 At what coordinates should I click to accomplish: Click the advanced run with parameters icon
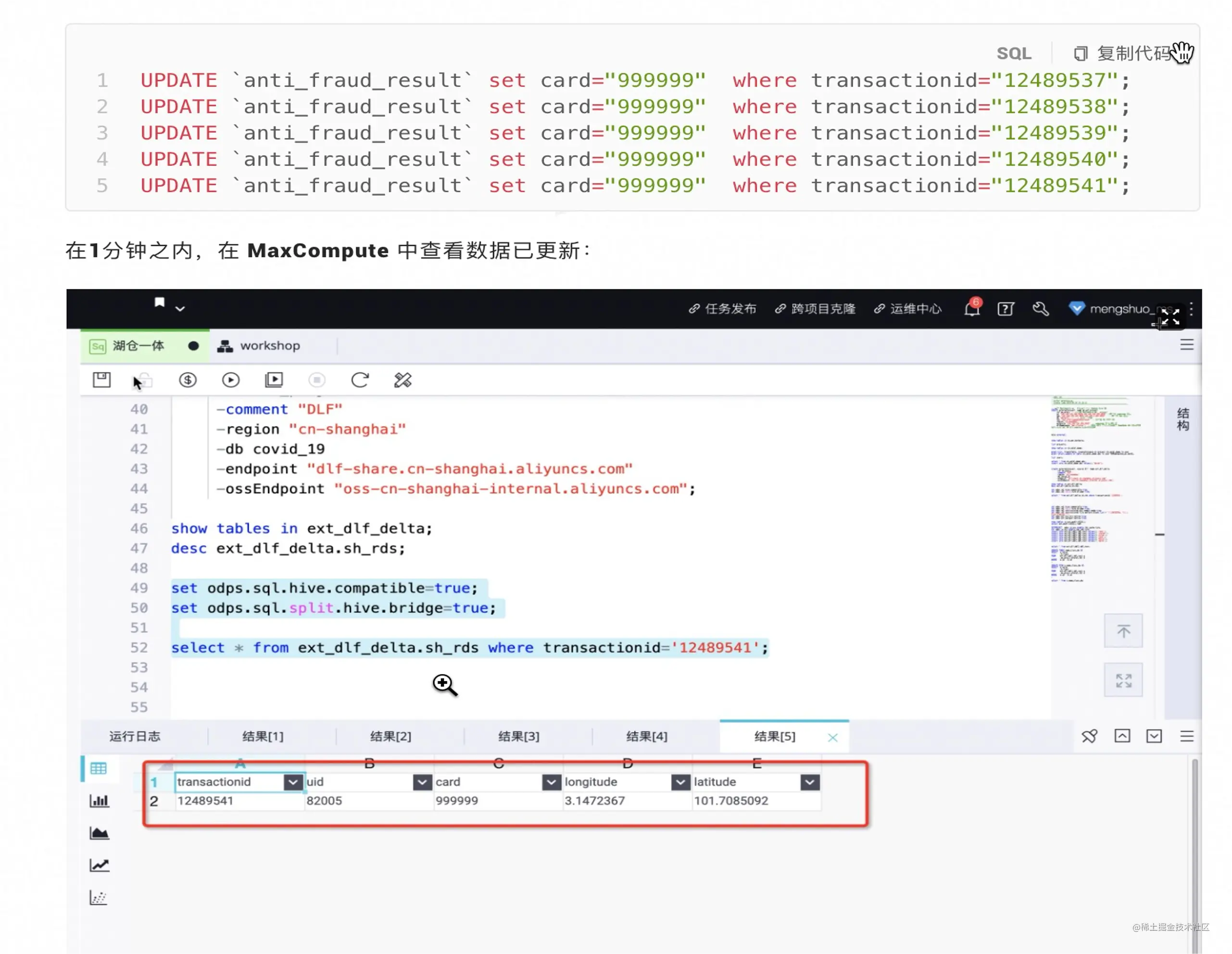click(x=274, y=380)
